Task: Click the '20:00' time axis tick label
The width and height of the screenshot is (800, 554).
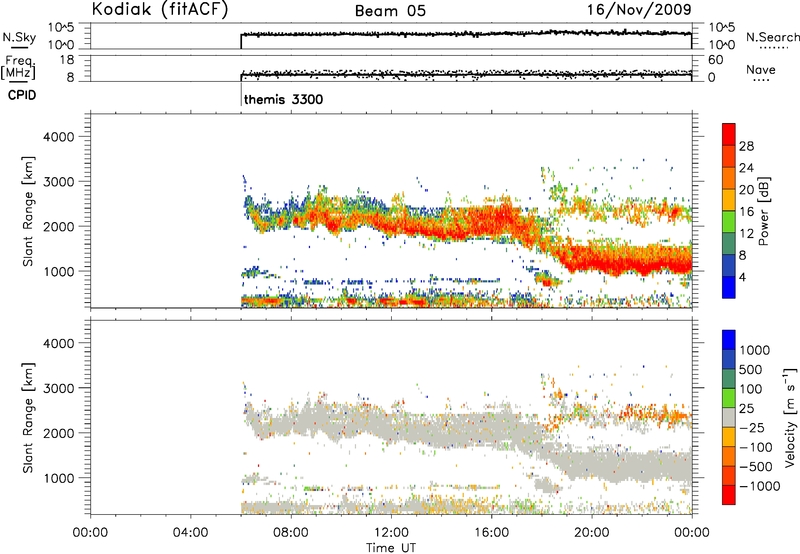Action: point(591,533)
